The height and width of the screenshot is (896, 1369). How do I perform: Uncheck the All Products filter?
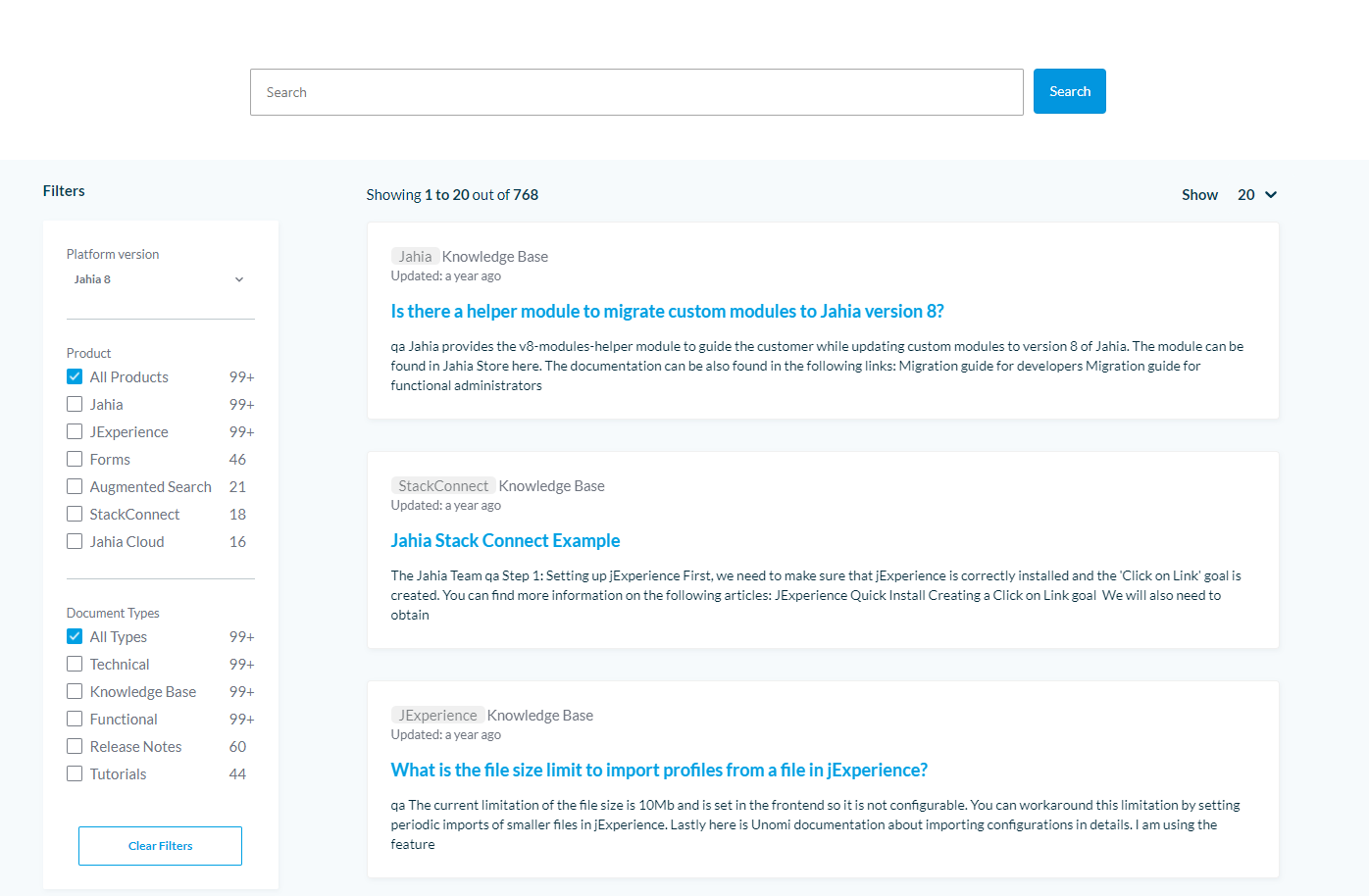tap(75, 376)
